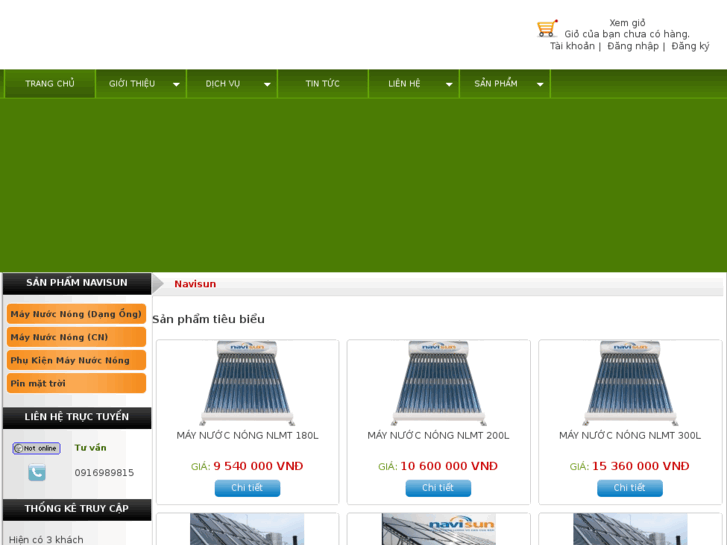Expand the DỊCH VỤ dropdown arrow

pyautogui.click(x=267, y=84)
